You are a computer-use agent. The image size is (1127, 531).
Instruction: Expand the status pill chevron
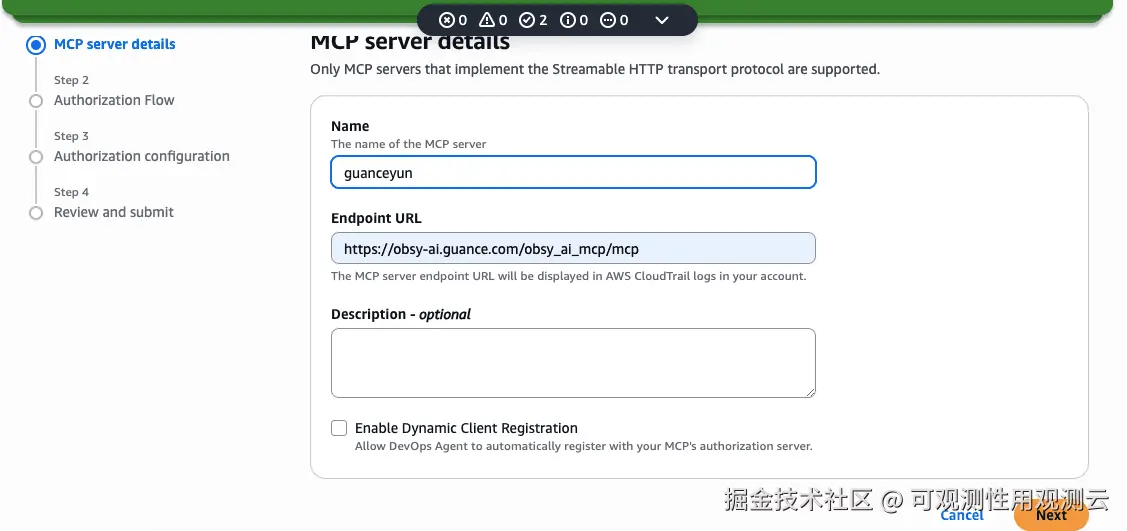pos(662,20)
